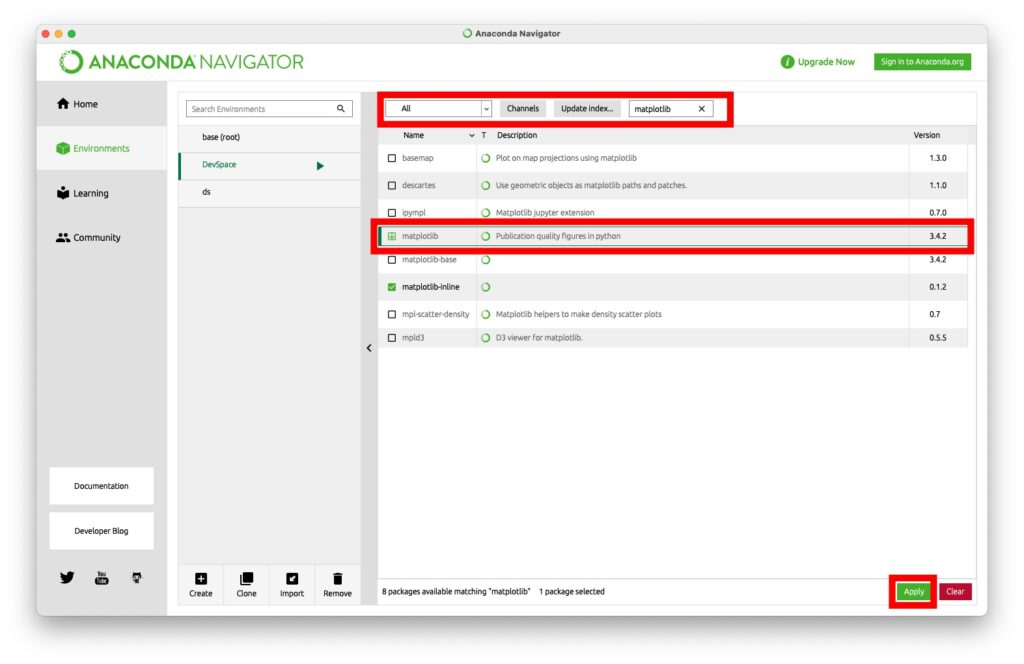1024x664 pixels.
Task: Check the descartes package checkbox
Action: point(392,185)
